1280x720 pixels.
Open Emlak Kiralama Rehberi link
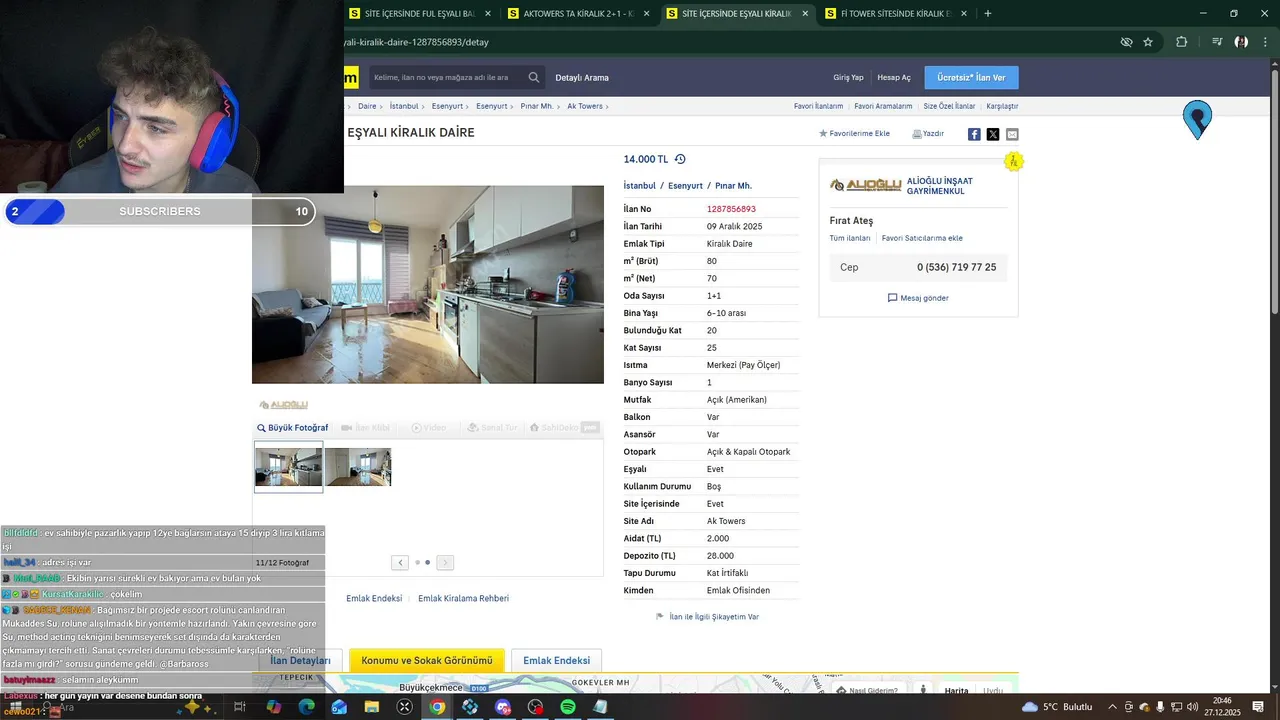coord(463,598)
